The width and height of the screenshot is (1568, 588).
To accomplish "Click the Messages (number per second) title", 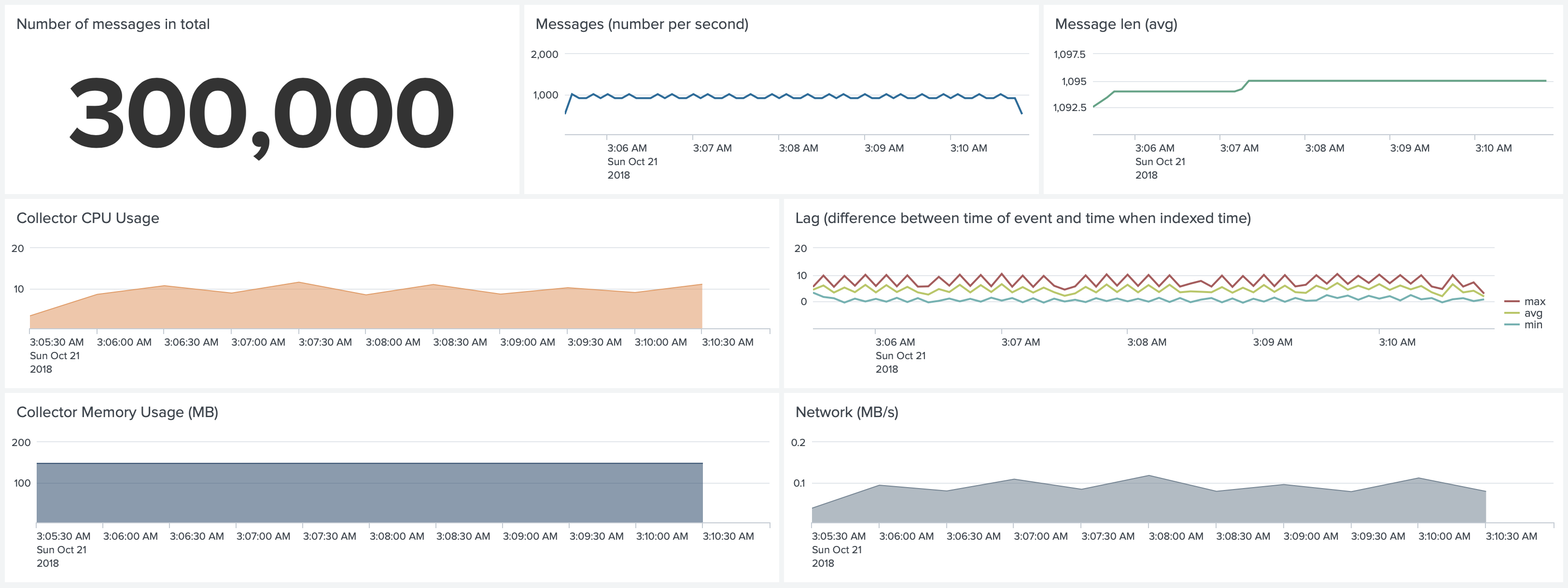I will [x=642, y=24].
